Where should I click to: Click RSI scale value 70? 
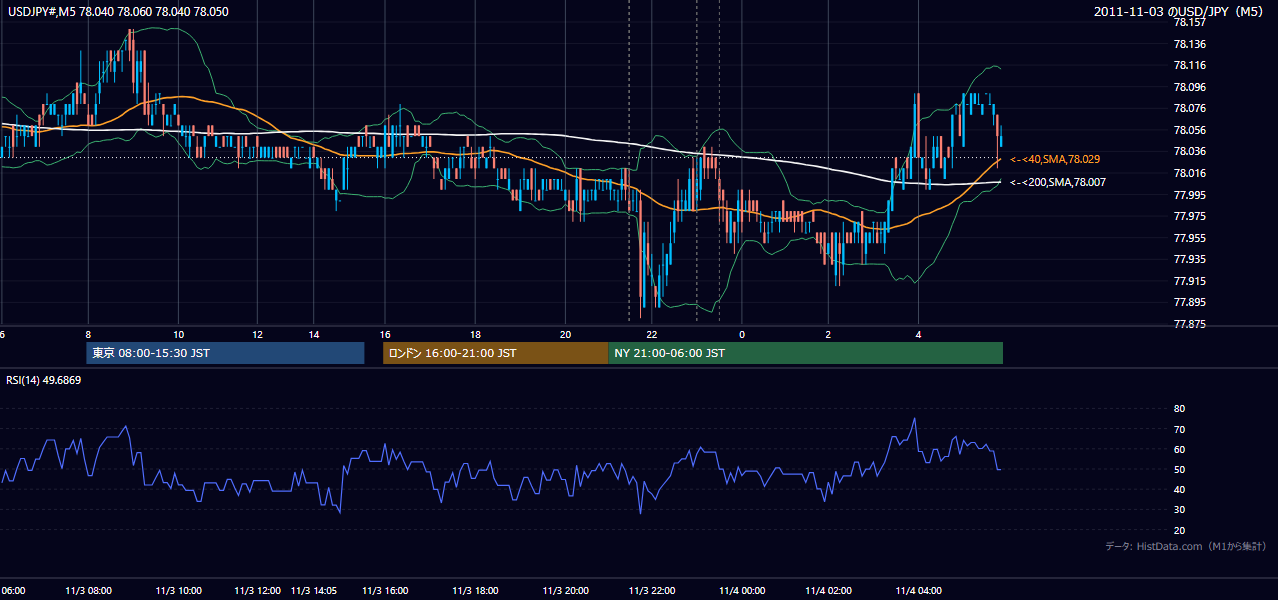point(1179,429)
